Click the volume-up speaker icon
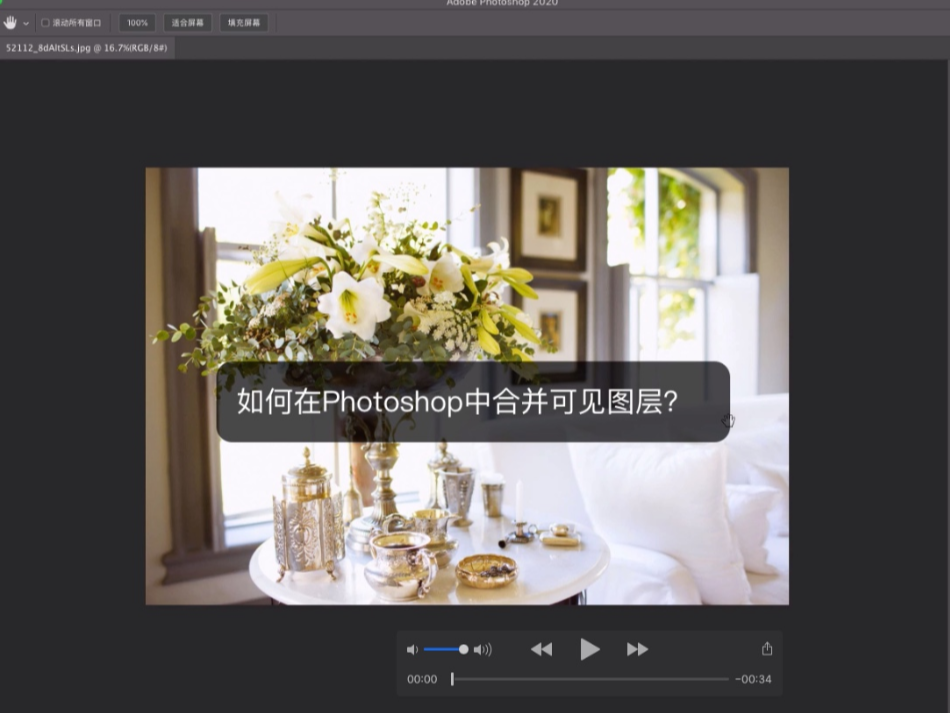Image resolution: width=950 pixels, height=713 pixels. [483, 649]
